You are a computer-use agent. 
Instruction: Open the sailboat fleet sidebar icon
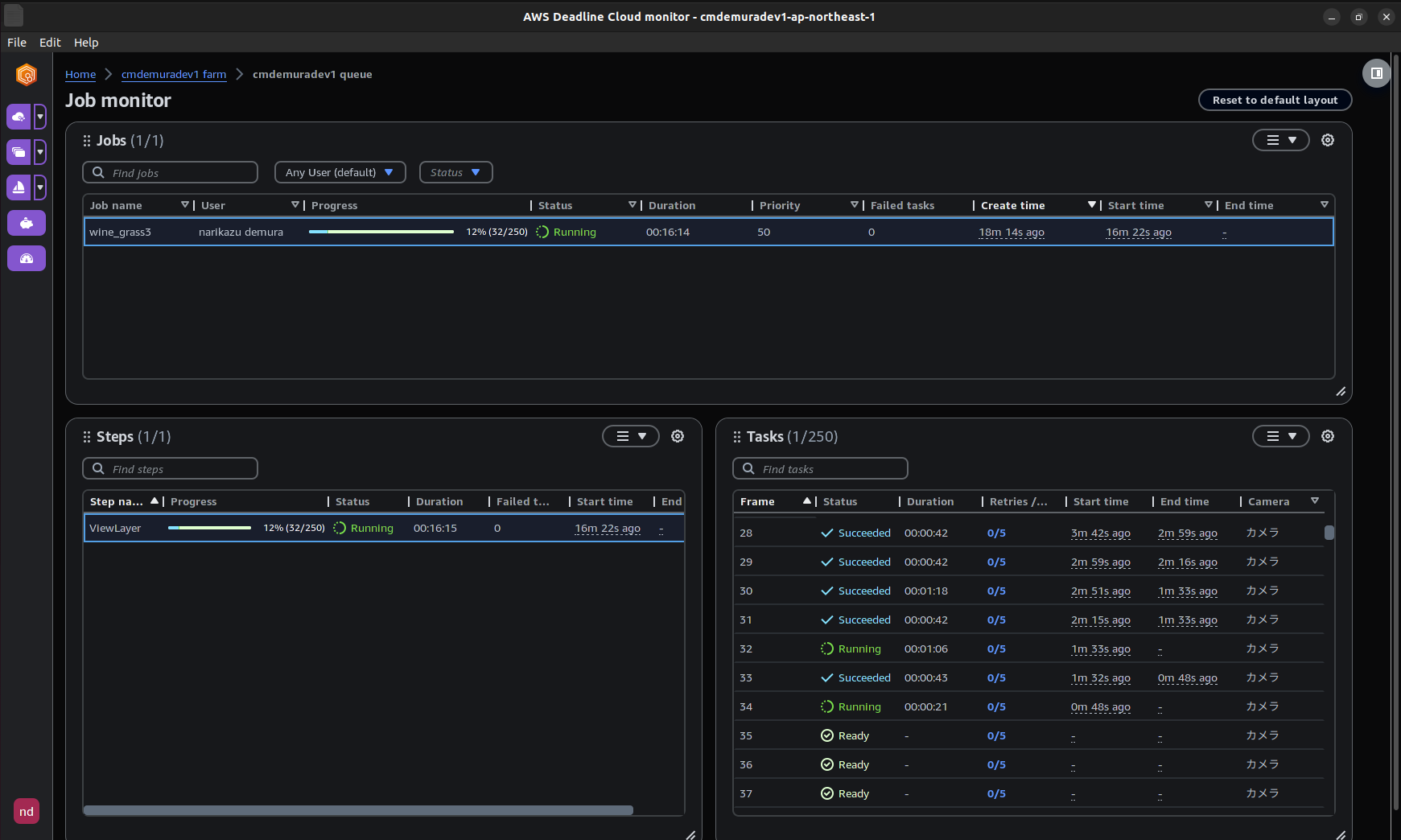point(19,187)
